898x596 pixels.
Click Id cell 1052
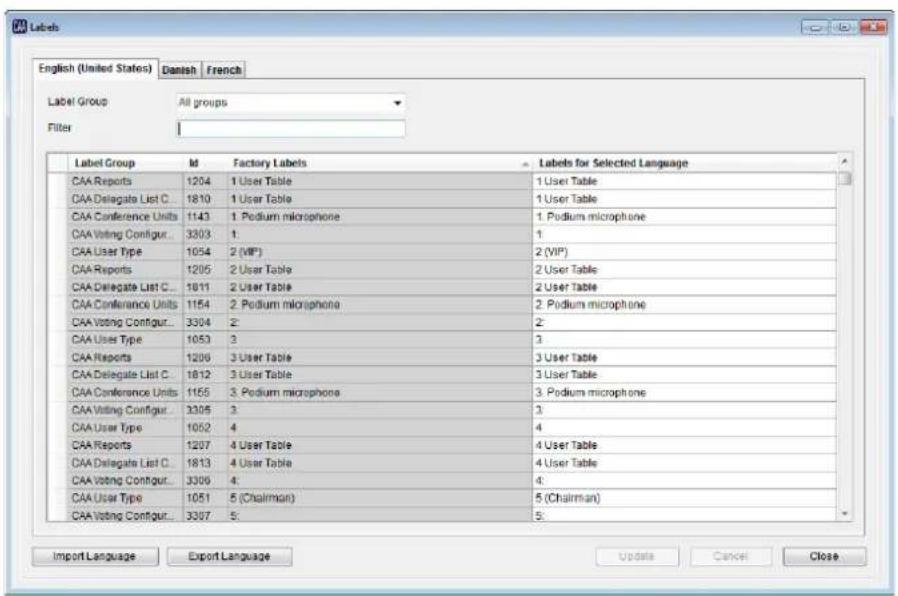click(x=205, y=428)
